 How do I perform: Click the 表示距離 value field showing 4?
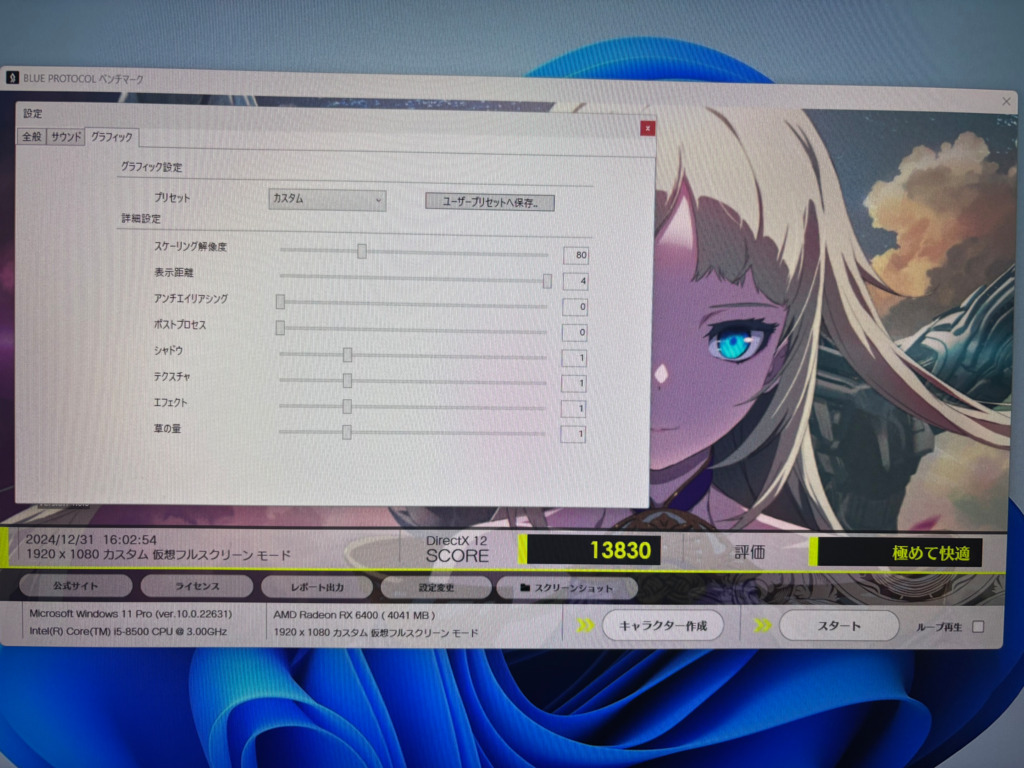click(x=575, y=281)
